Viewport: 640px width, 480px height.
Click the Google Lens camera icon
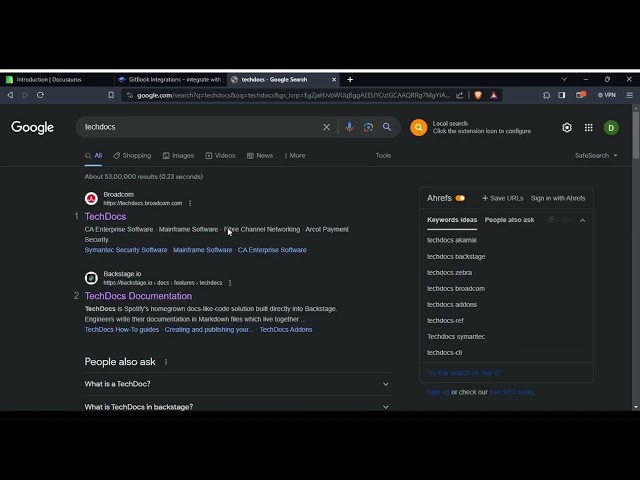368,127
